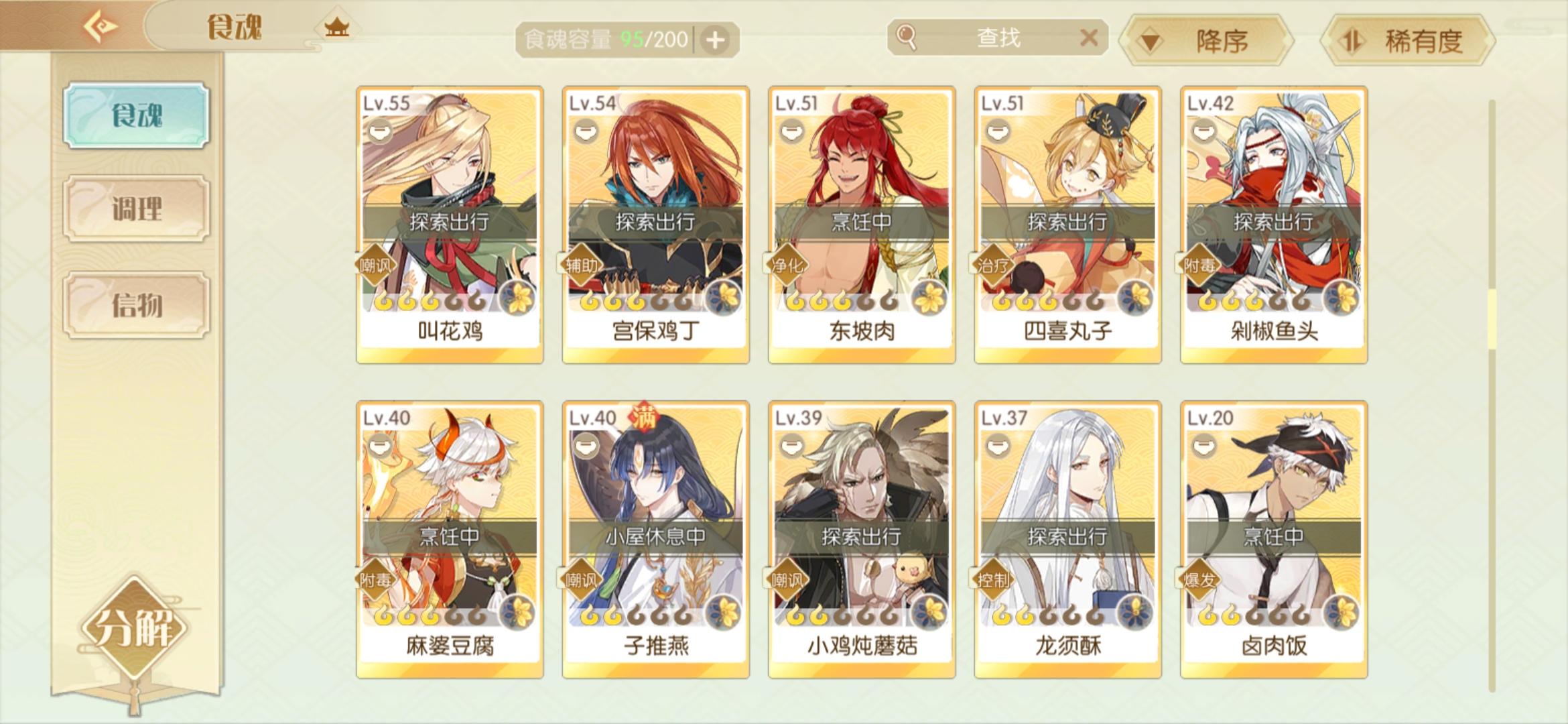Tap the back arrow icon
The image size is (1568, 724).
click(101, 26)
